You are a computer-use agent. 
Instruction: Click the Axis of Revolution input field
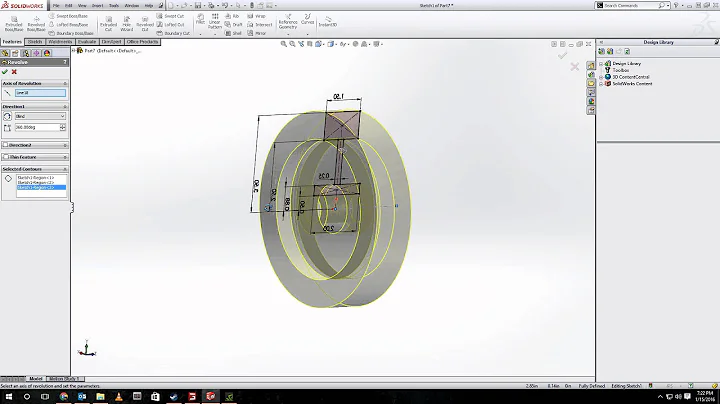pyautogui.click(x=40, y=93)
